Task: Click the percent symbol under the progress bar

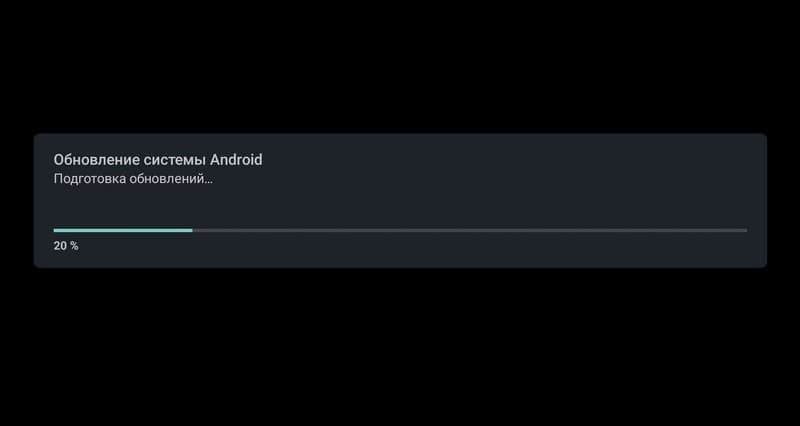Action: click(74, 246)
